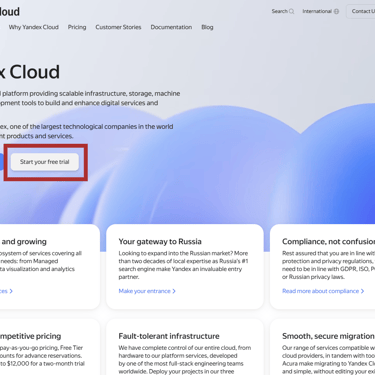375x375 pixels.
Task: Click the Contact Us button
Action: tap(362, 11)
